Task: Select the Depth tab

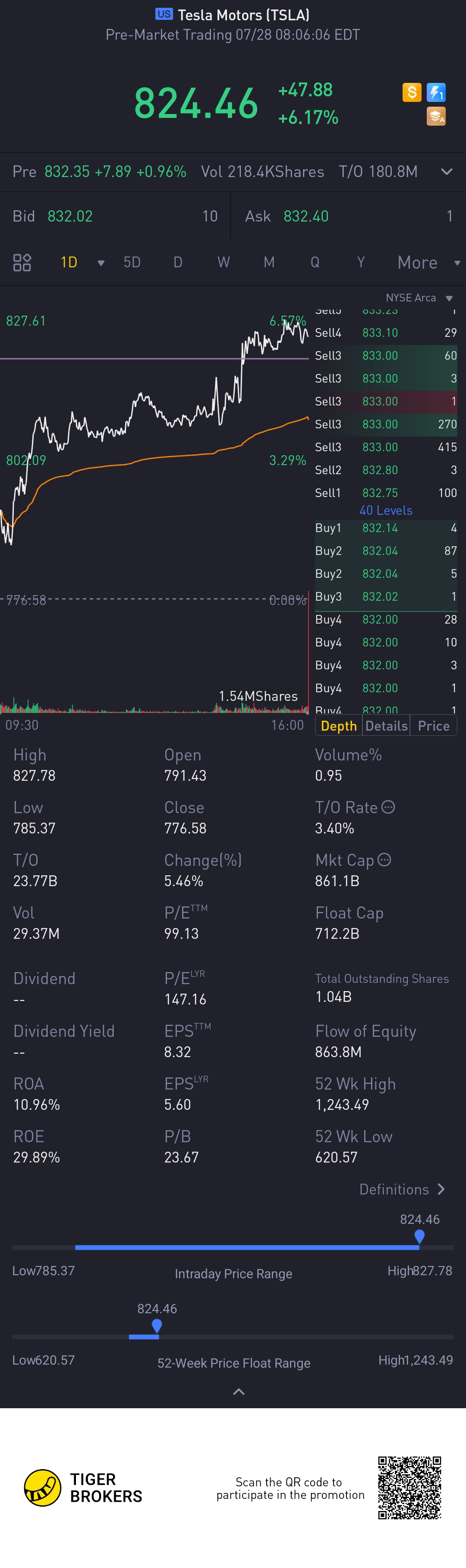Action: click(x=339, y=725)
